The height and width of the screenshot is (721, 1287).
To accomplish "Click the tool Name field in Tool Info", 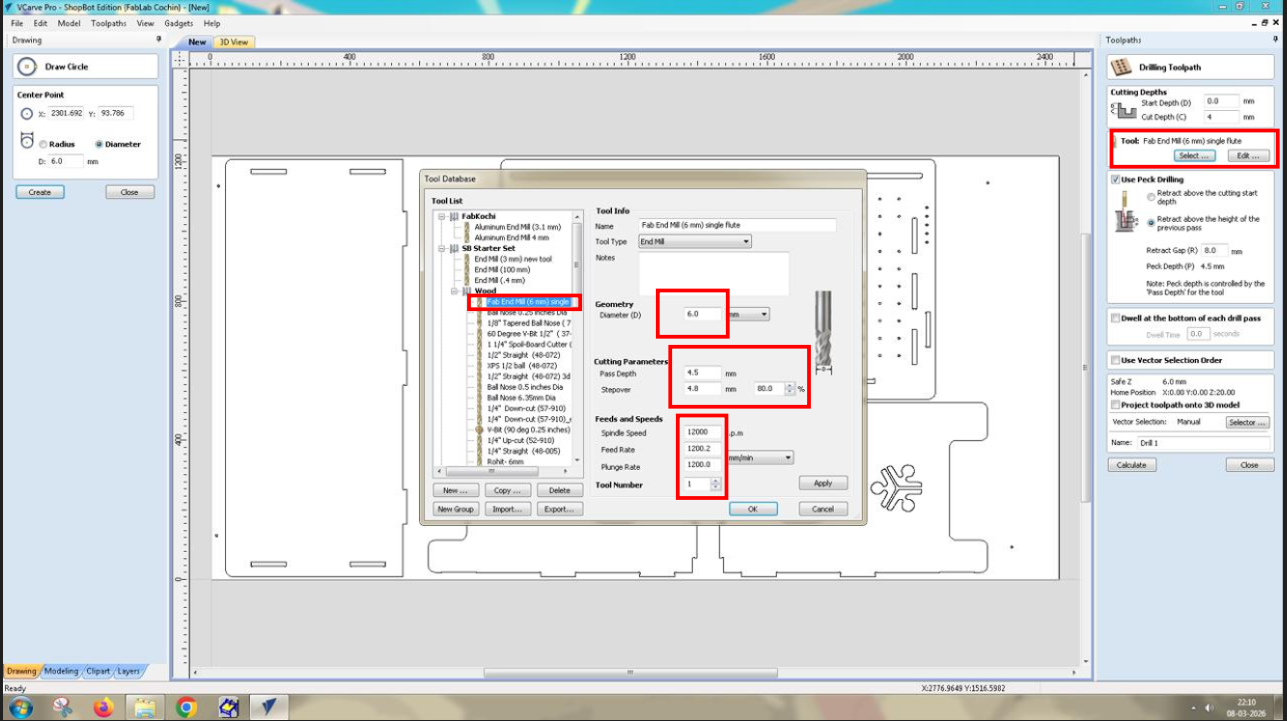I will pos(737,226).
